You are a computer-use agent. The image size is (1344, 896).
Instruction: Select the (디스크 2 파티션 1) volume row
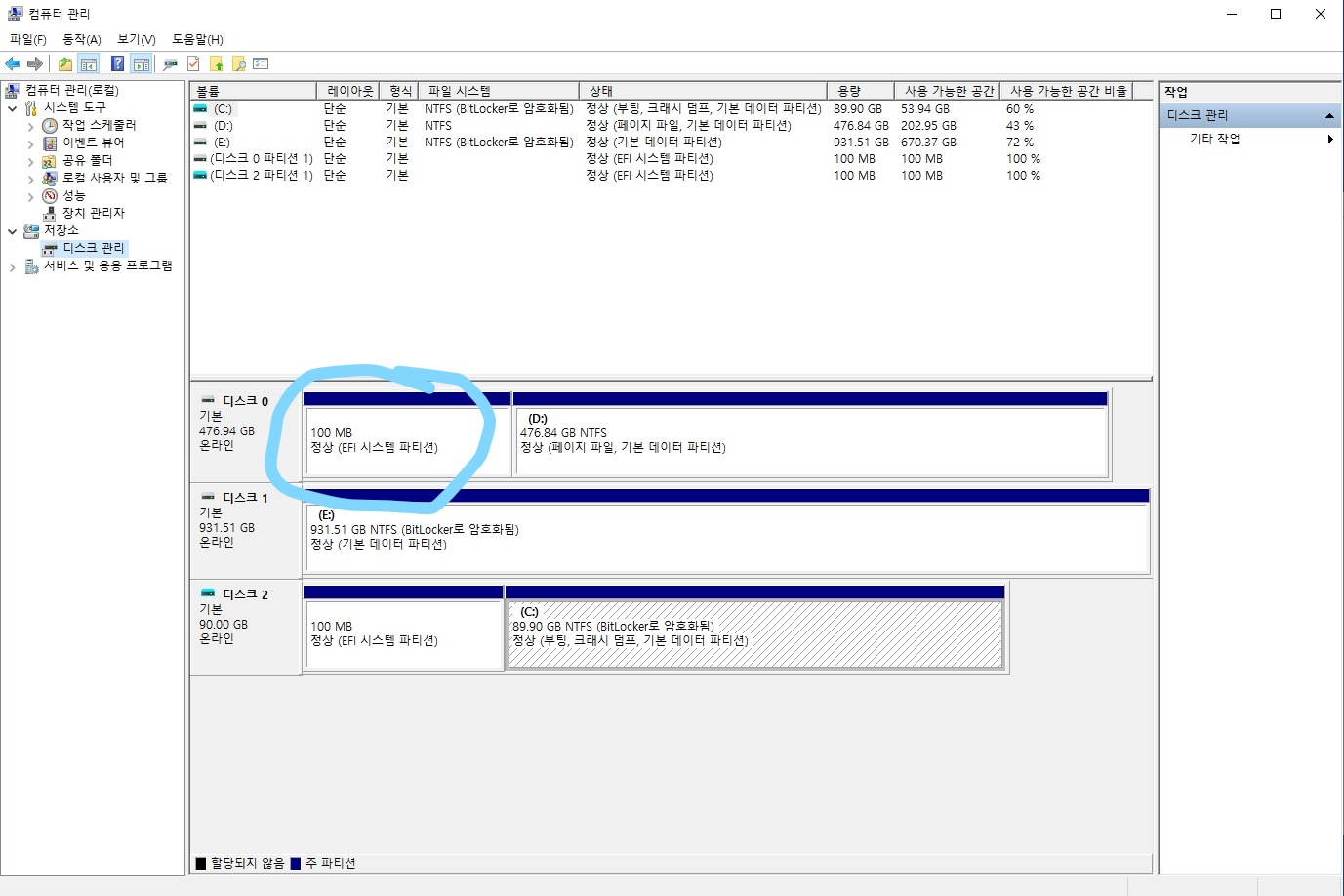pyautogui.click(x=671, y=176)
